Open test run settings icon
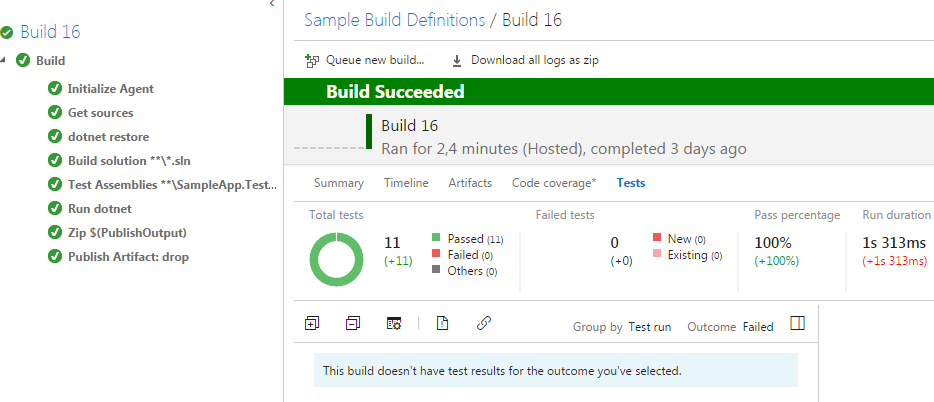Screen dimensions: 934x402 394,323
